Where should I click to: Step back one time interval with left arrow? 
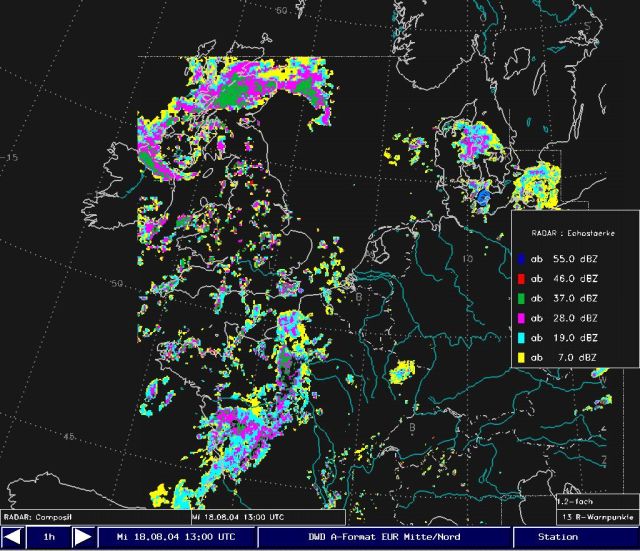click(13, 538)
